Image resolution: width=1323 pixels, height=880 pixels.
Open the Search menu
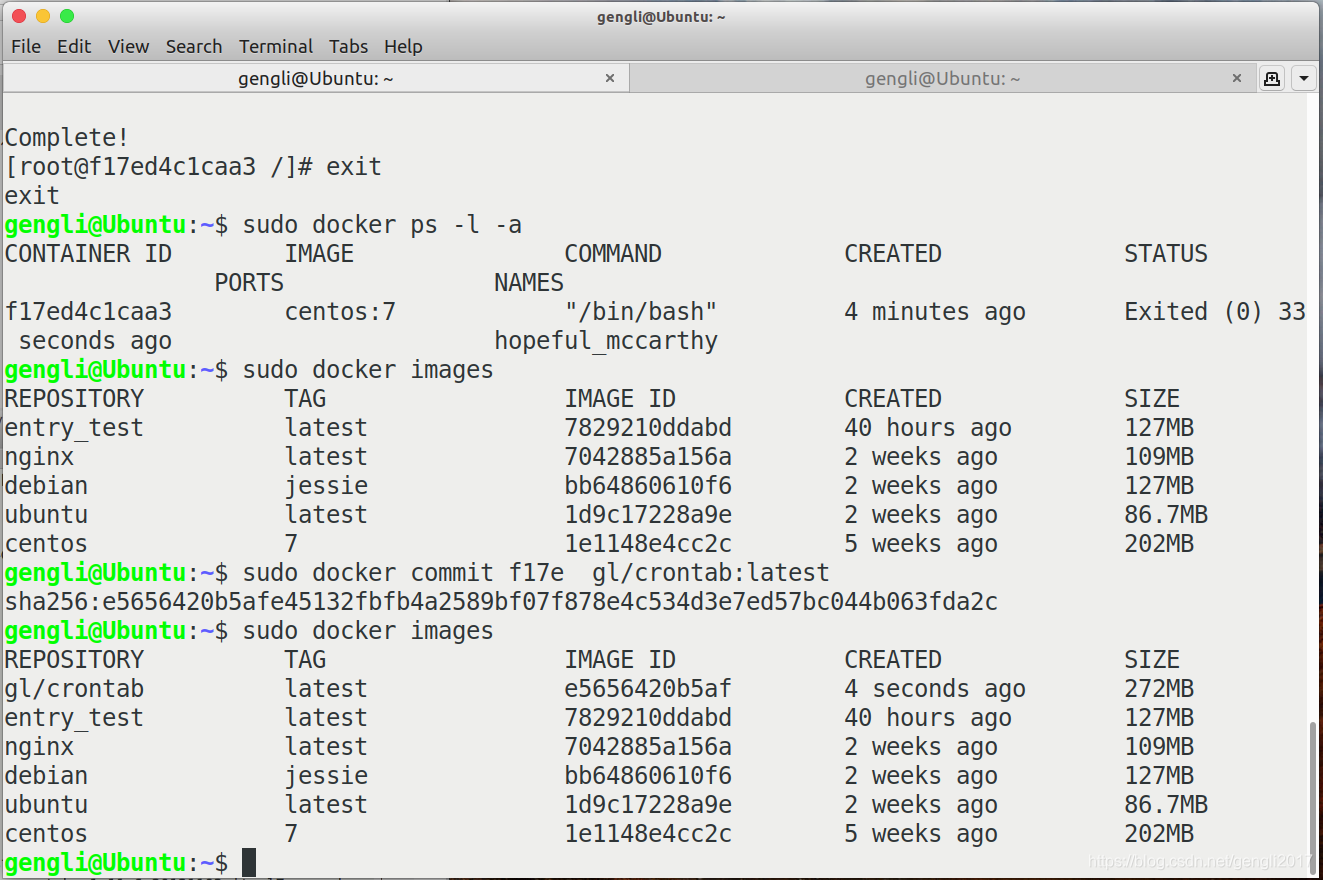(x=194, y=46)
